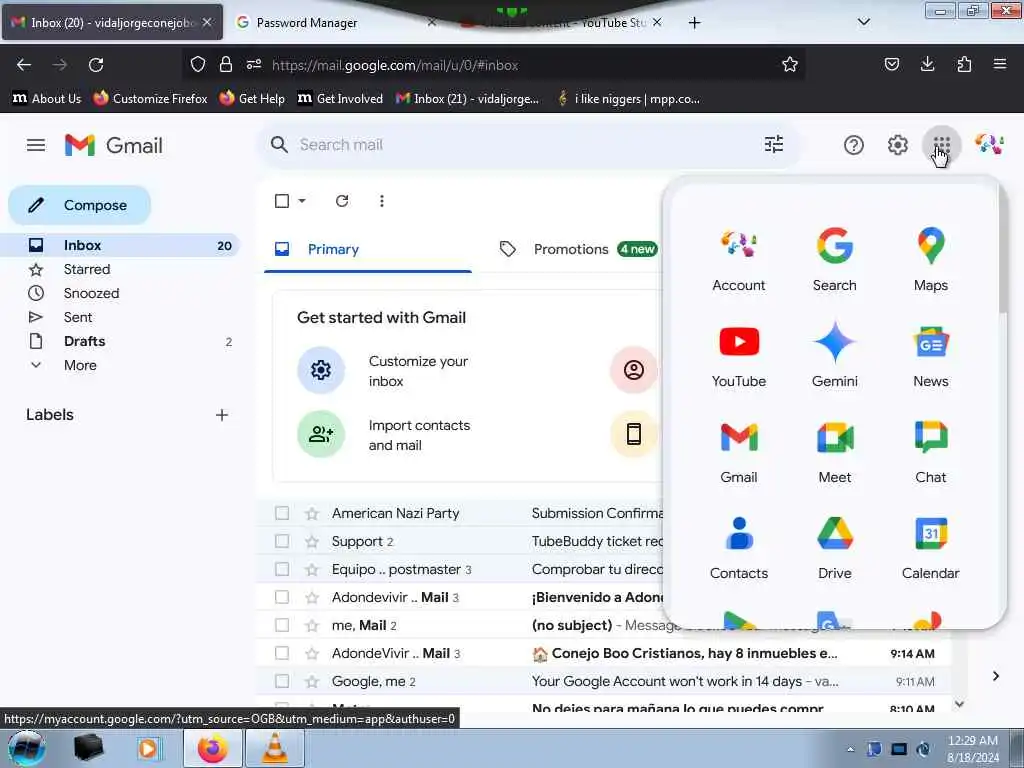
Task: Star the Google, me email
Action: (312, 681)
